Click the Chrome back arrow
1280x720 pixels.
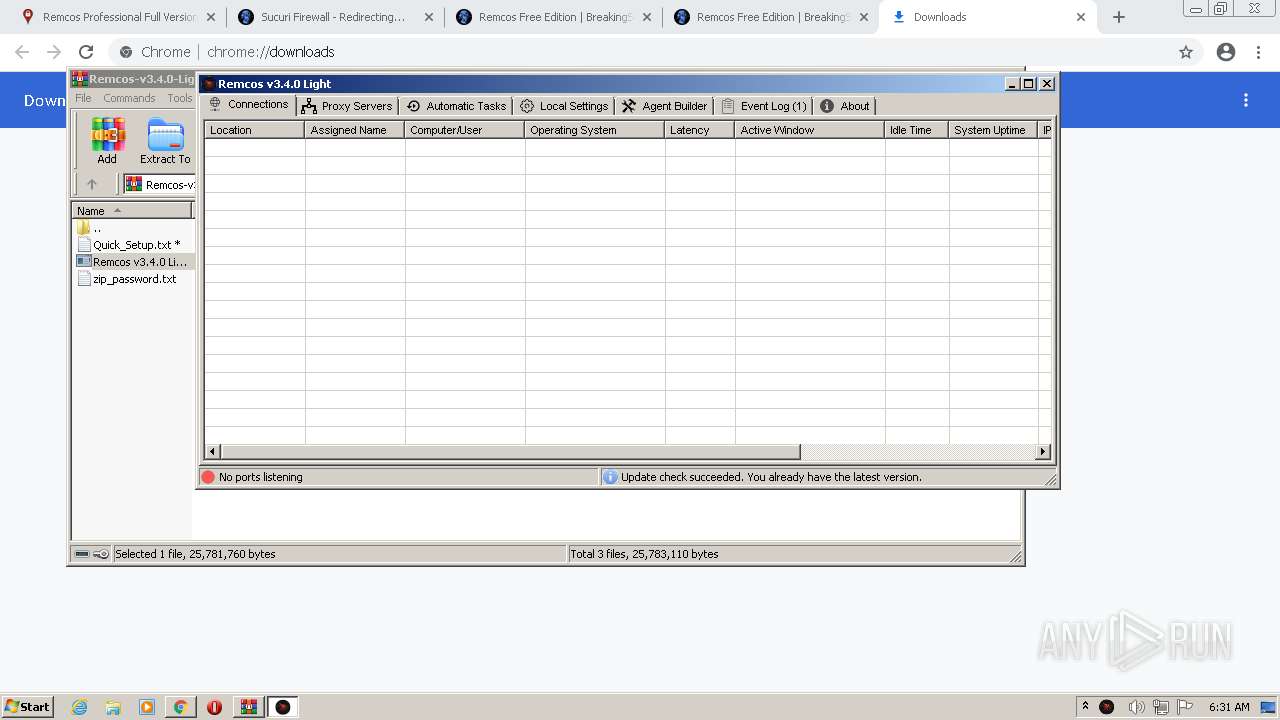22,52
